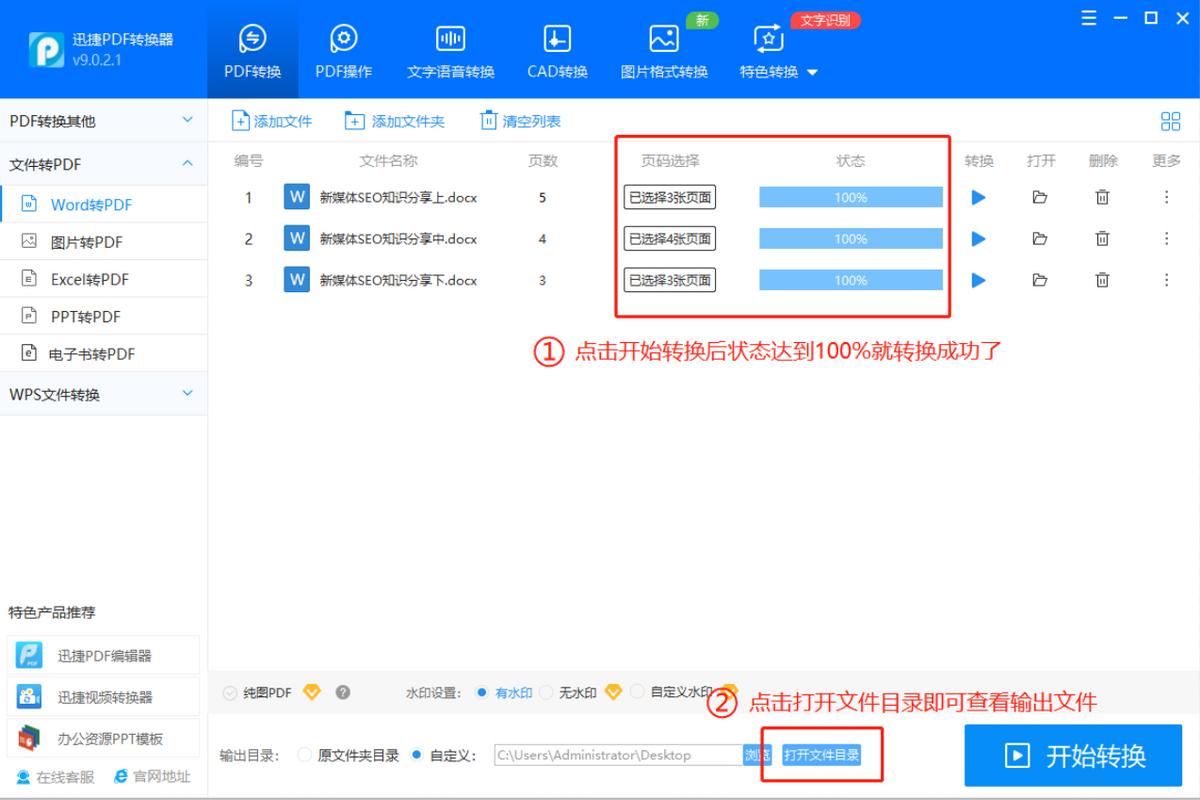Start conversion for 新媒体SEO知识分享上.docx via play icon
This screenshot has height=800, width=1200.
point(978,197)
